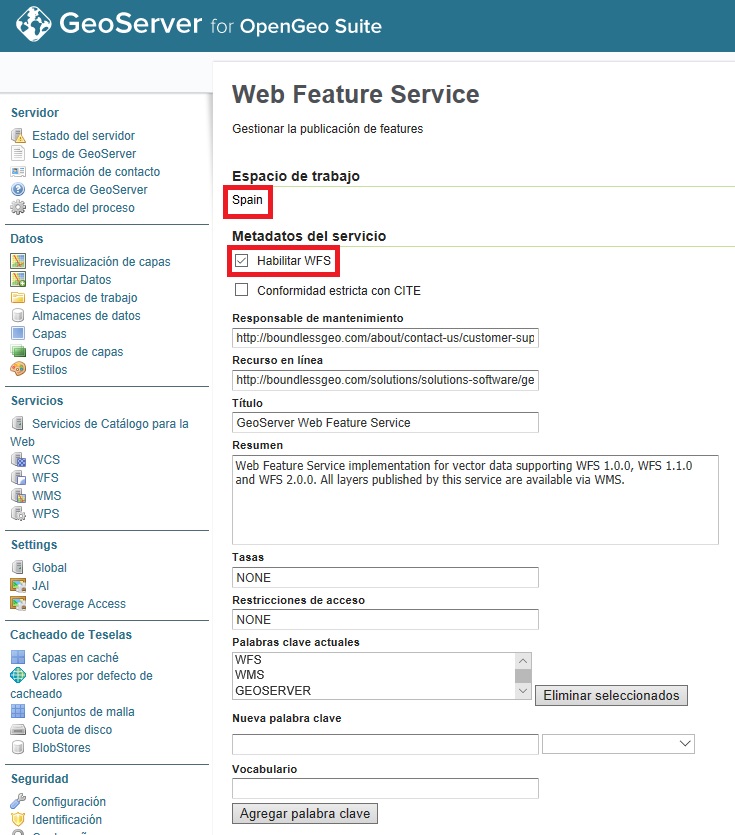The height and width of the screenshot is (835, 735).
Task: Click the Espacios de trabajo folder icon
Action: tap(18, 298)
